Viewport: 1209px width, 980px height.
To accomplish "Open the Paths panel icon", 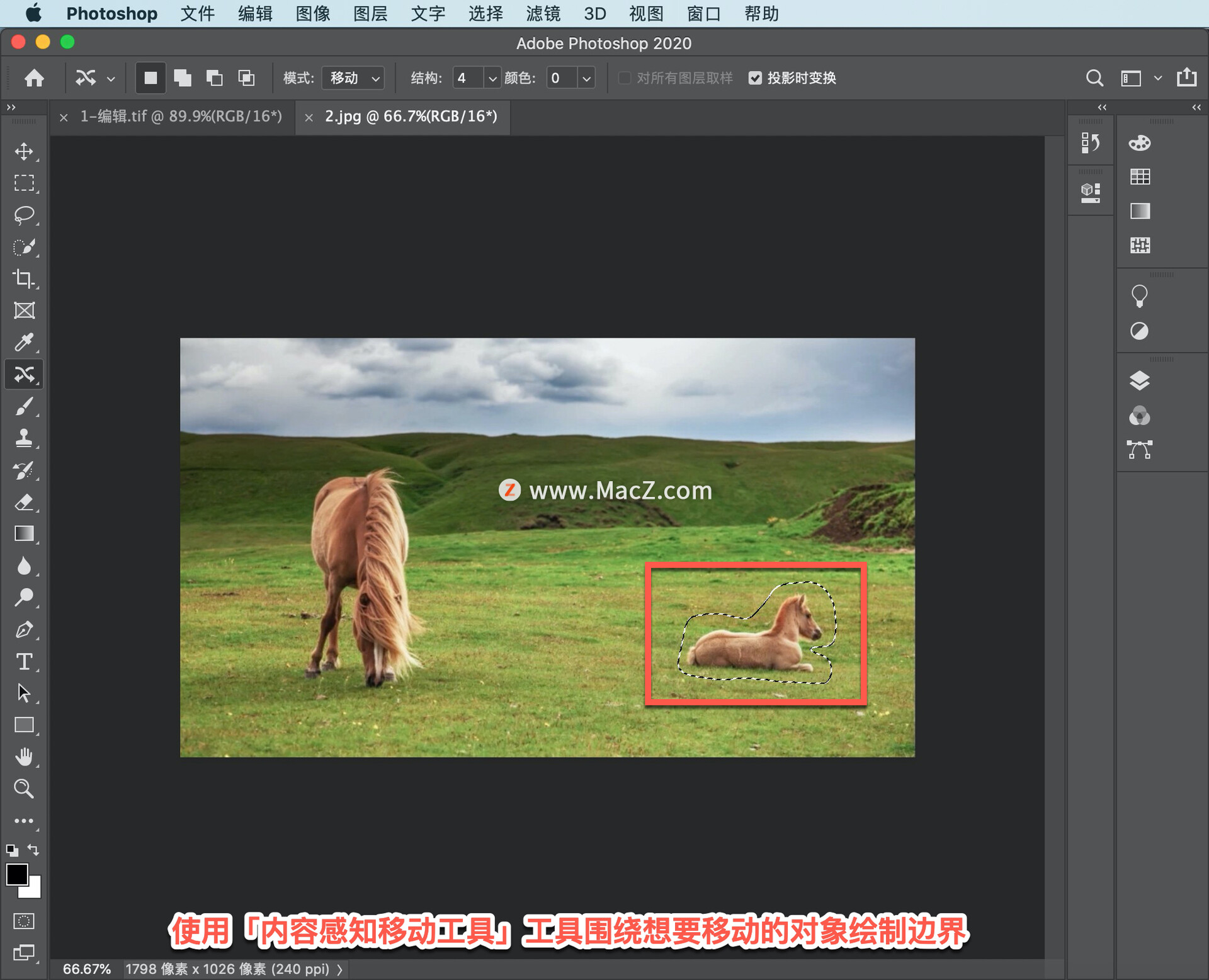I will (x=1140, y=450).
